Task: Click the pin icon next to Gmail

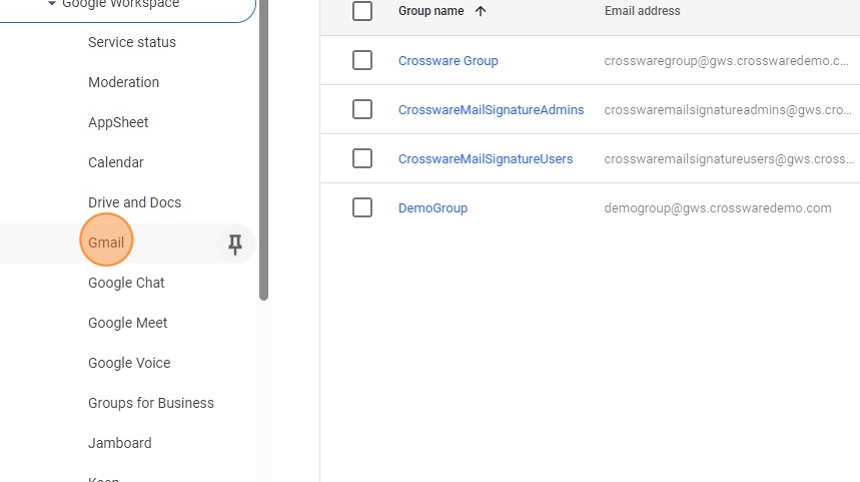Action: (x=235, y=244)
